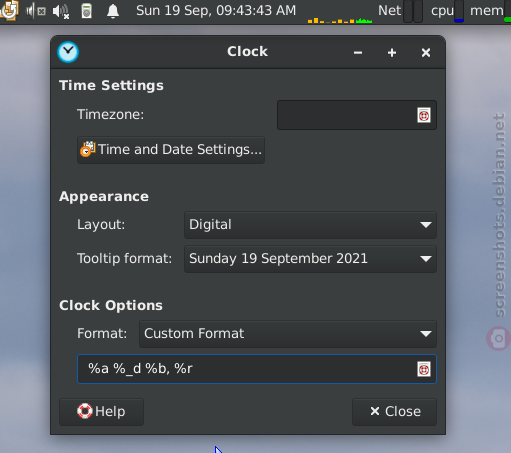Click inside the Timezone text field
The height and width of the screenshot is (453, 511).
[347, 115]
